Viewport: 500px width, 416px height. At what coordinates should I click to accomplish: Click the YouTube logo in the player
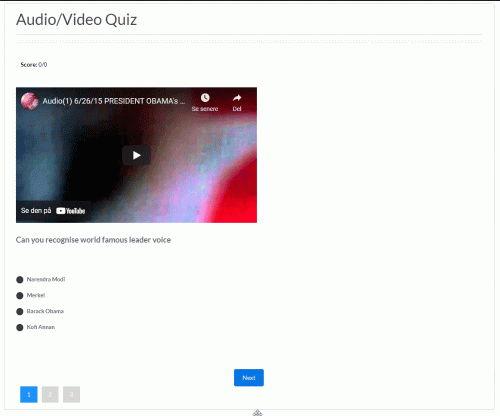[71, 211]
